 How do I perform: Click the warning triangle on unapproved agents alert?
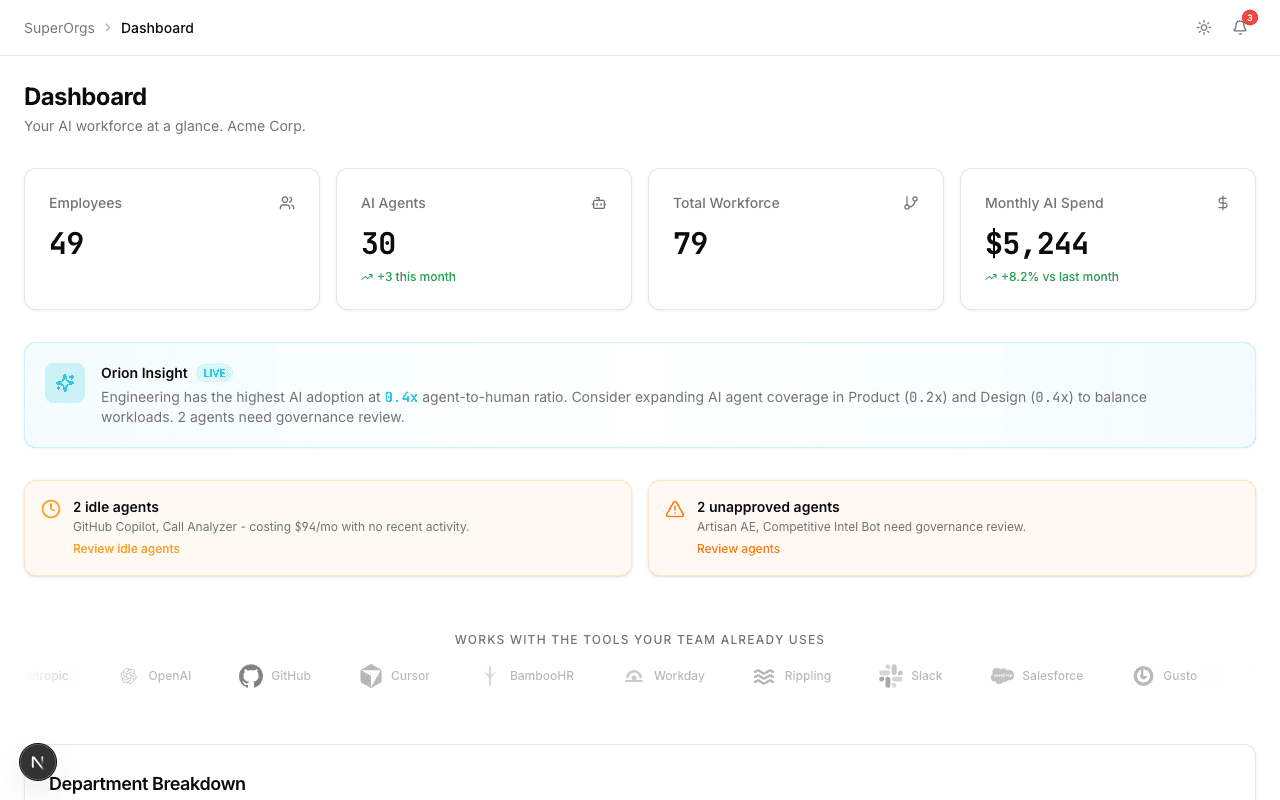pos(674,508)
